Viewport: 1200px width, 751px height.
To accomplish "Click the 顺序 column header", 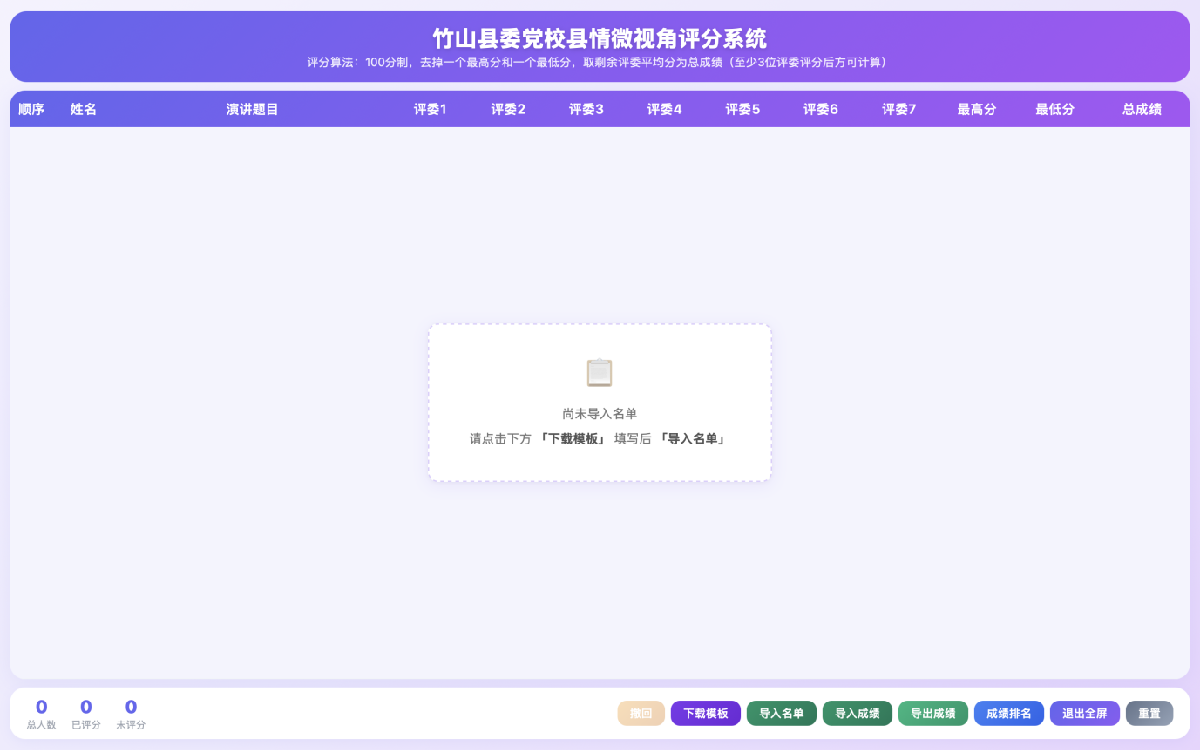I will [31, 110].
